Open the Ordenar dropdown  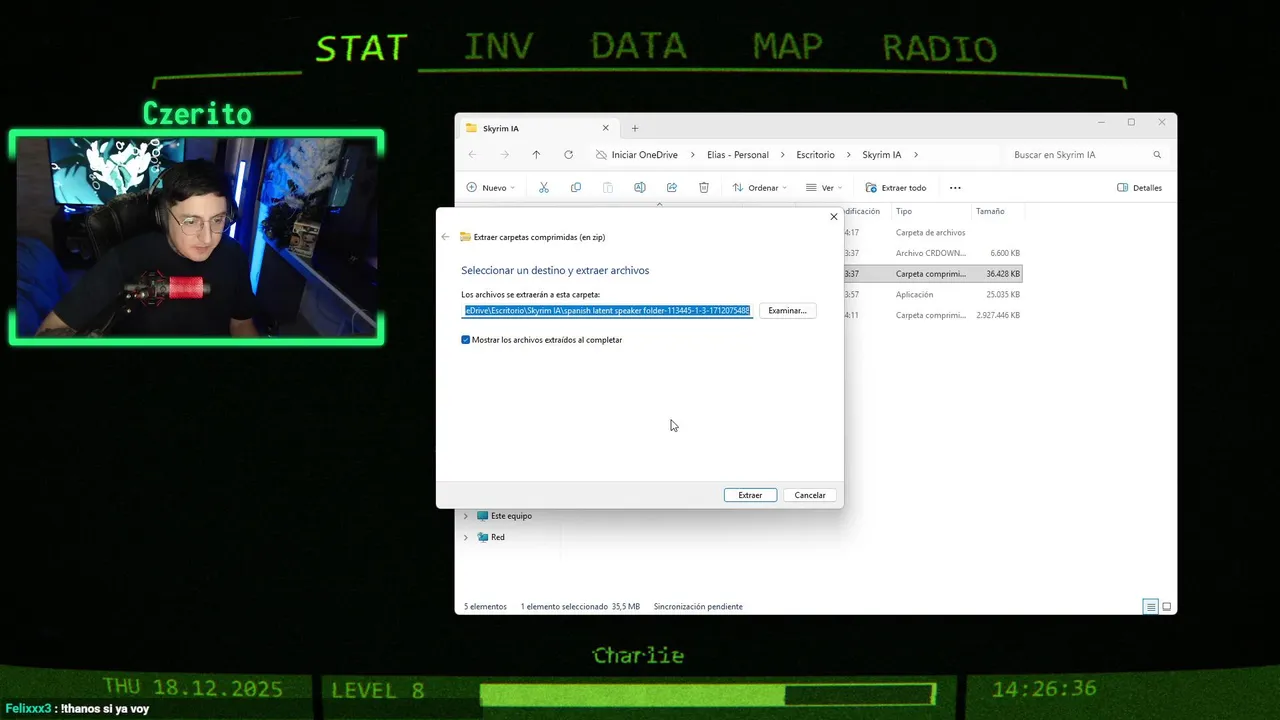point(759,188)
